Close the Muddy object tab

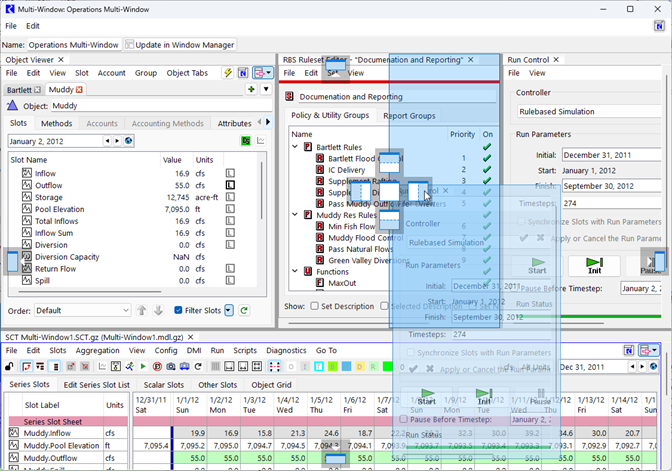tap(80, 90)
